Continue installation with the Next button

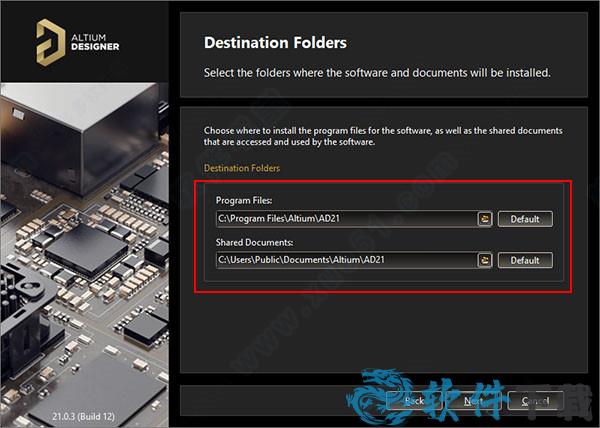(x=474, y=401)
